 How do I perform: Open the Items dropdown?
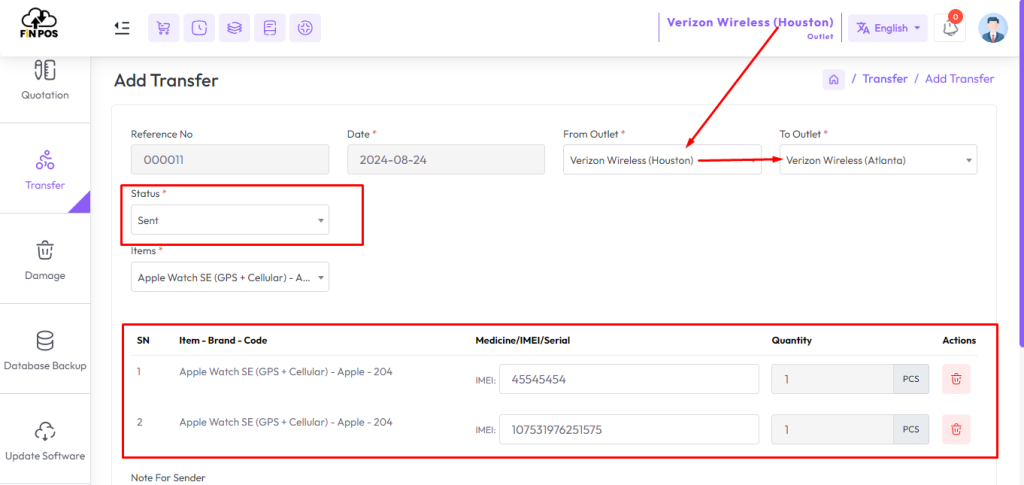pos(230,277)
